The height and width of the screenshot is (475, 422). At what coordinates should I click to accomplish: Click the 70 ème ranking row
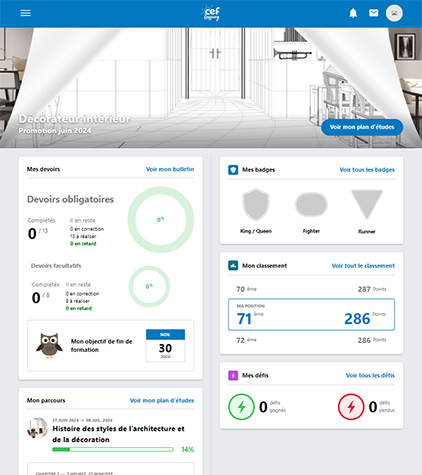coord(311,289)
